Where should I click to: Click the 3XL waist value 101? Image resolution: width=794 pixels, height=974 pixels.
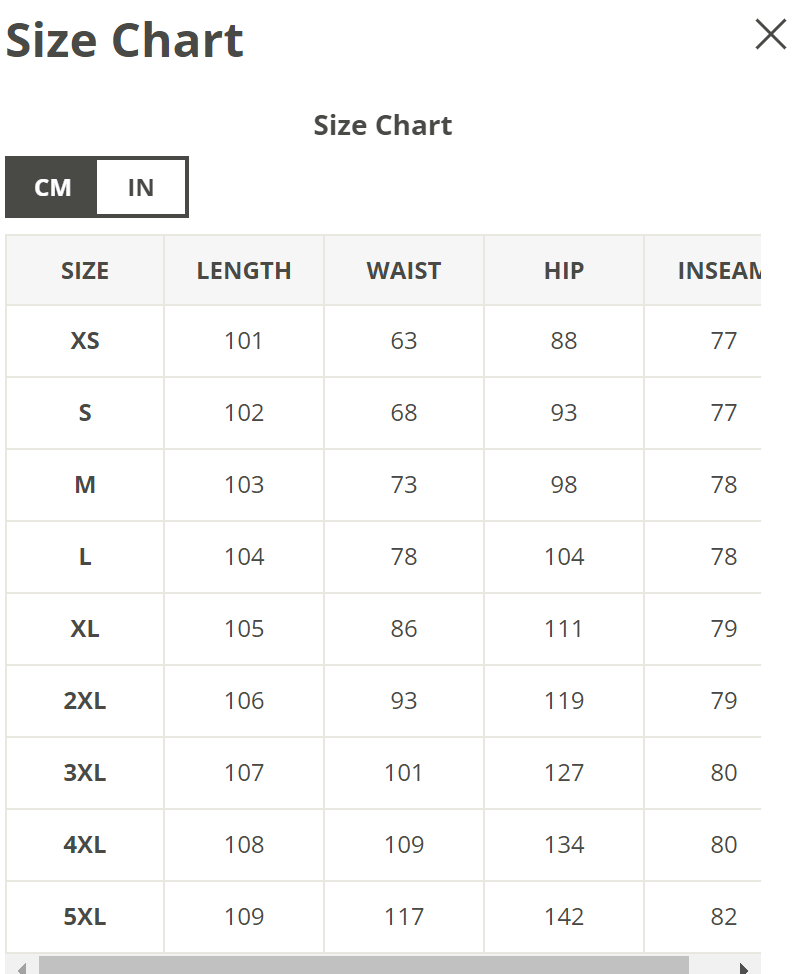click(404, 773)
